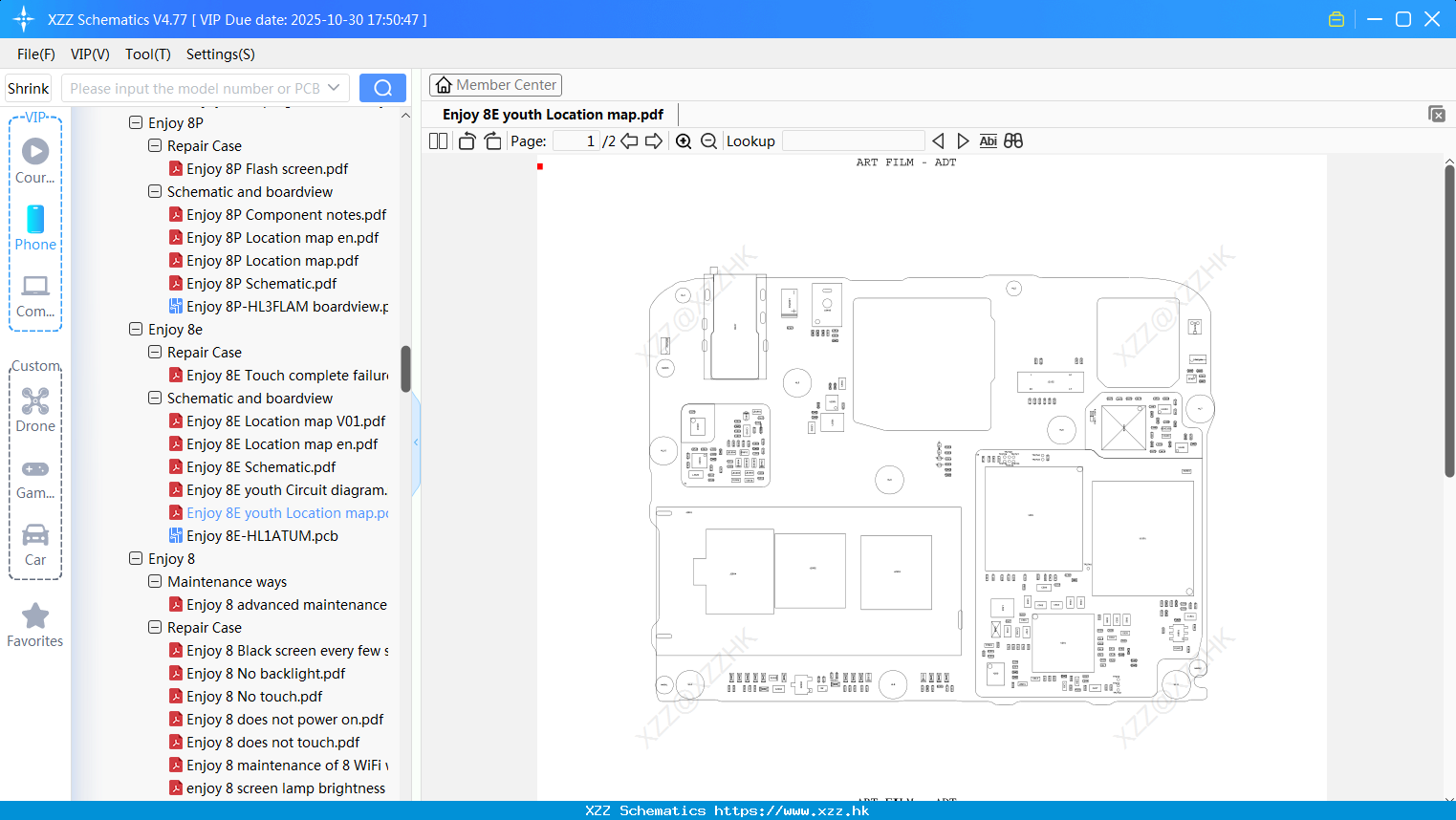Collapse the Maintenance ways node
Screen dimensions: 1456x820
(155, 581)
